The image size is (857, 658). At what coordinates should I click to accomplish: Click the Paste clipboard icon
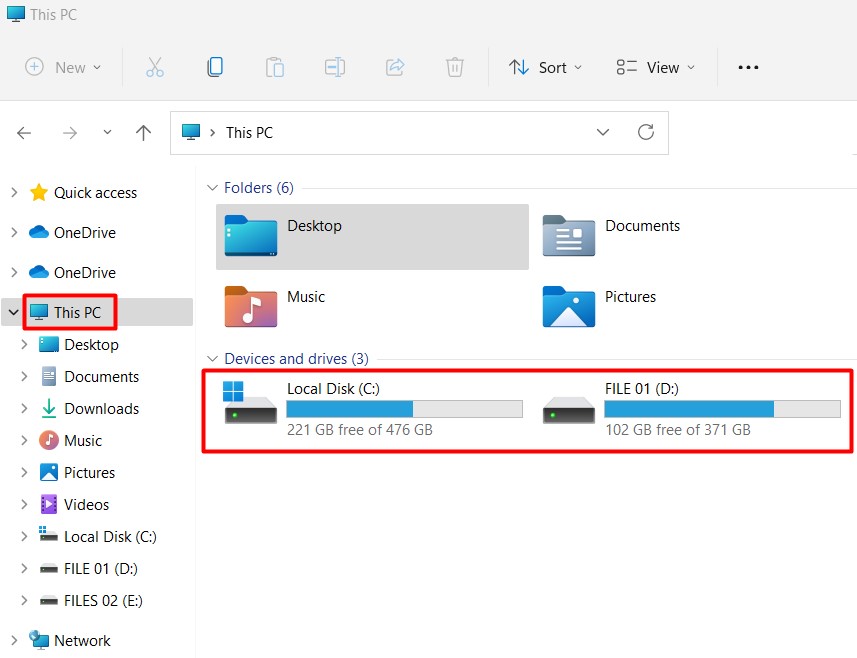pos(274,67)
